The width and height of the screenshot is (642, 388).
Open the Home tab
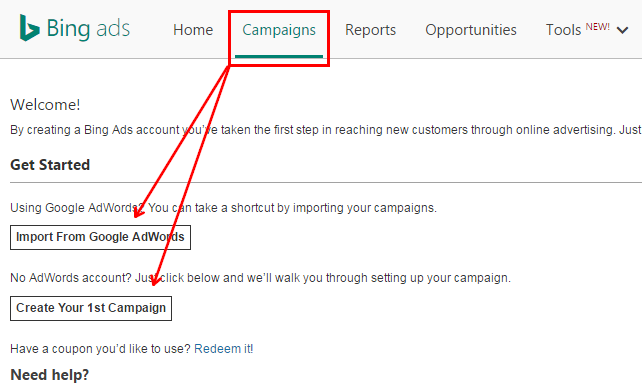(x=193, y=30)
